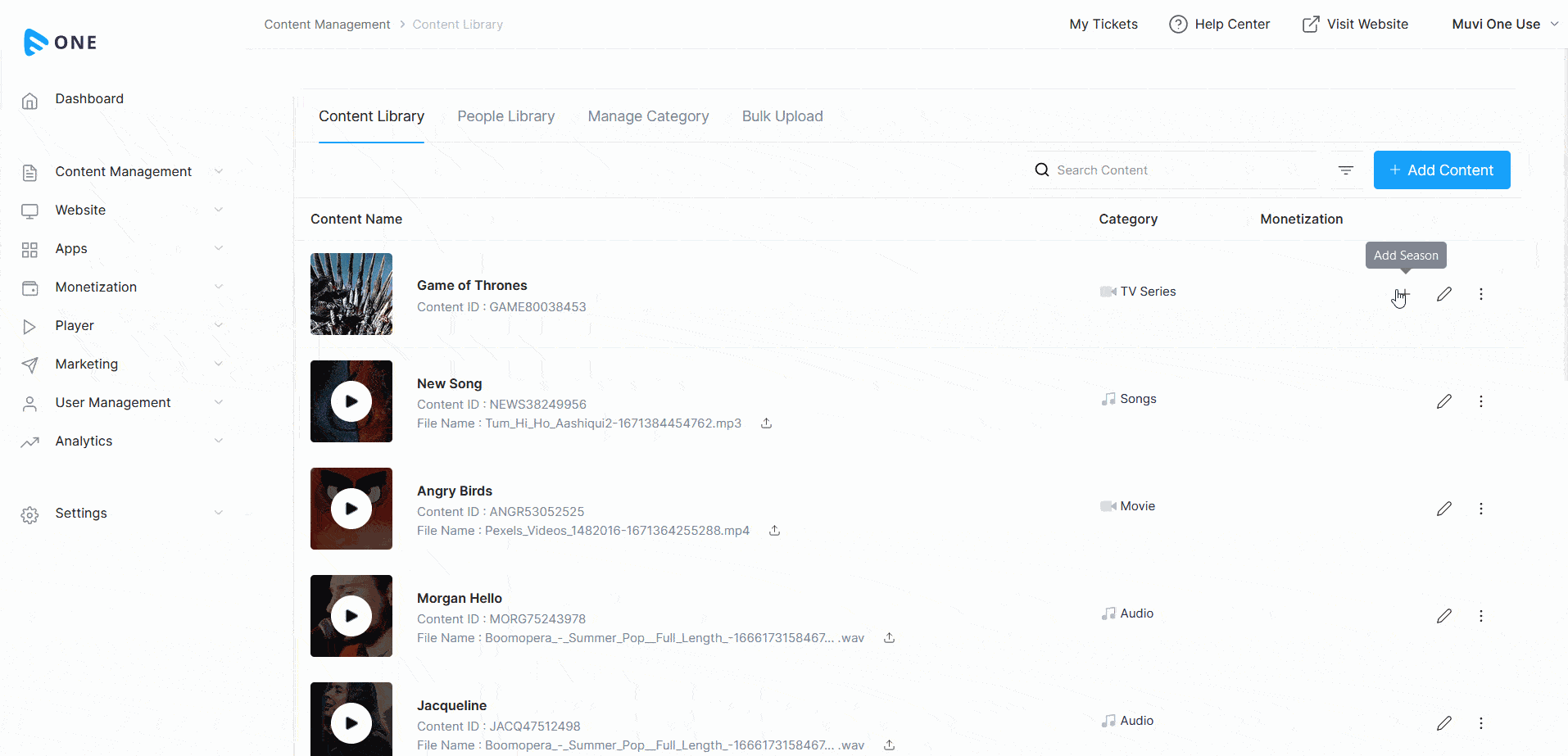Open the Muvi One Use account dropdown

(x=1505, y=25)
